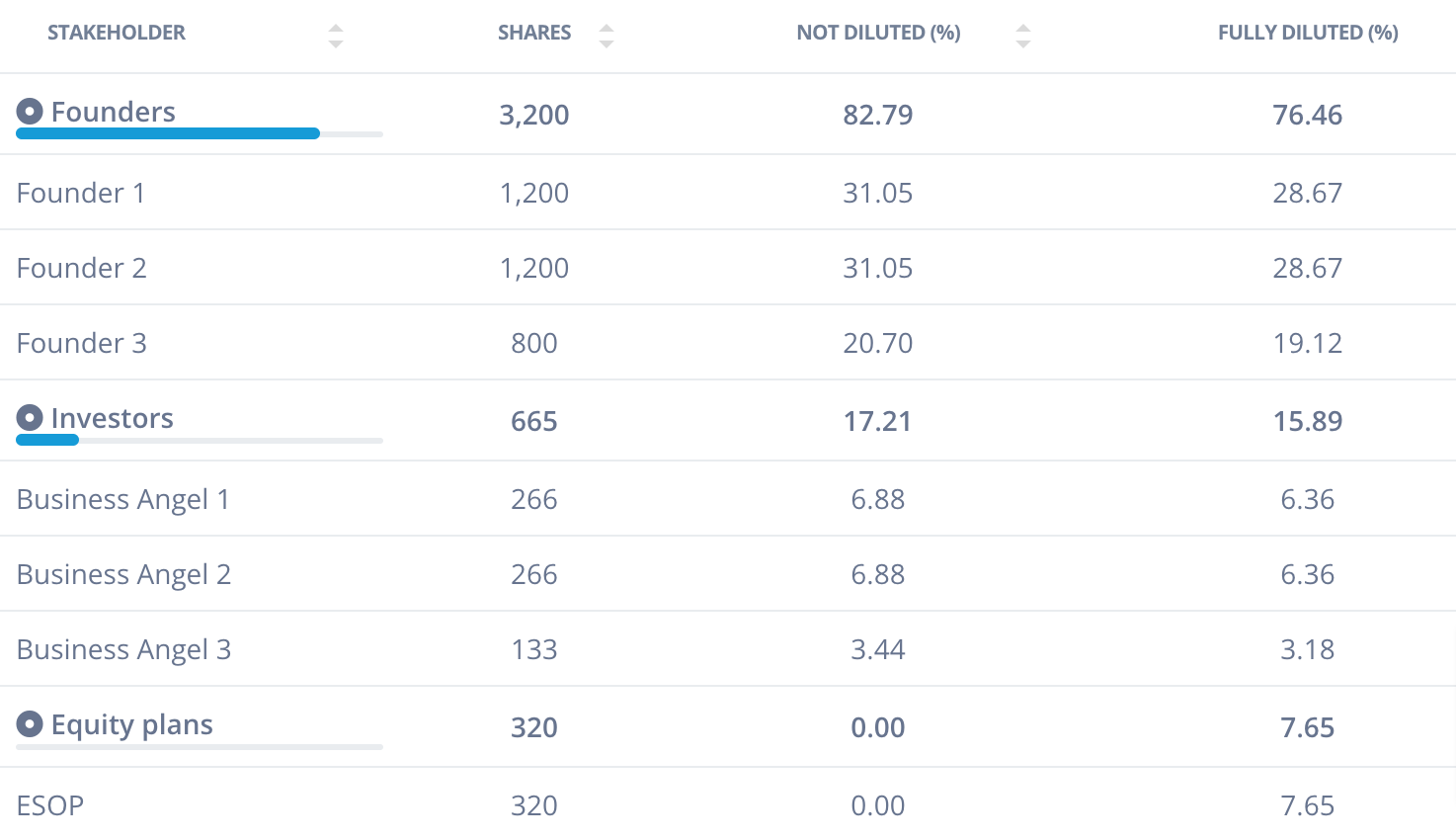This screenshot has width=1456, height=840.
Task: Click the Founders fully diluted value 76.46
Action: (x=1307, y=115)
